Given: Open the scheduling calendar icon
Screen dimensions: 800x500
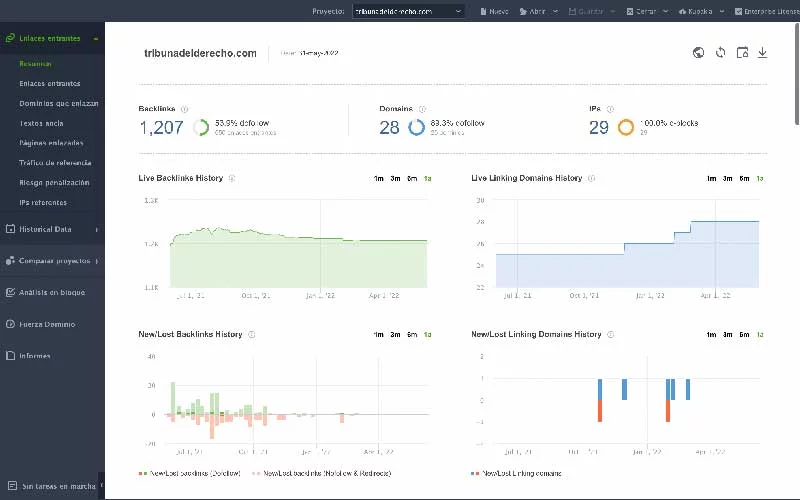Looking at the screenshot, I should pyautogui.click(x=742, y=53).
